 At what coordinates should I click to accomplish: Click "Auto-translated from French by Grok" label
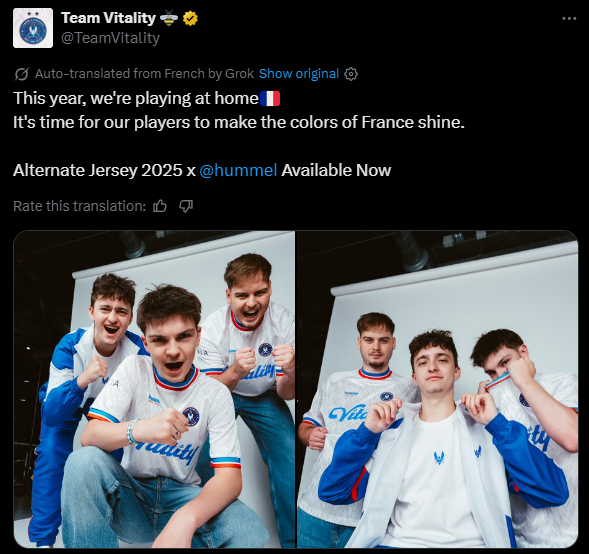click(145, 74)
